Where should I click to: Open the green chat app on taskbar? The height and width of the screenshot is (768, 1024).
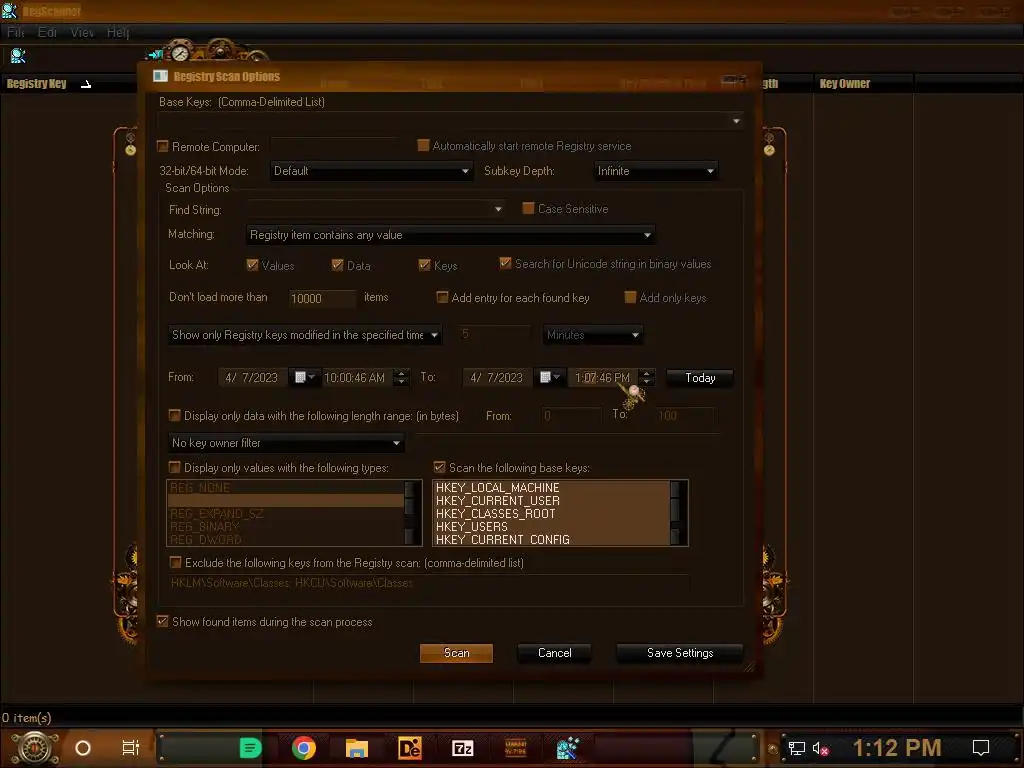pyautogui.click(x=250, y=748)
